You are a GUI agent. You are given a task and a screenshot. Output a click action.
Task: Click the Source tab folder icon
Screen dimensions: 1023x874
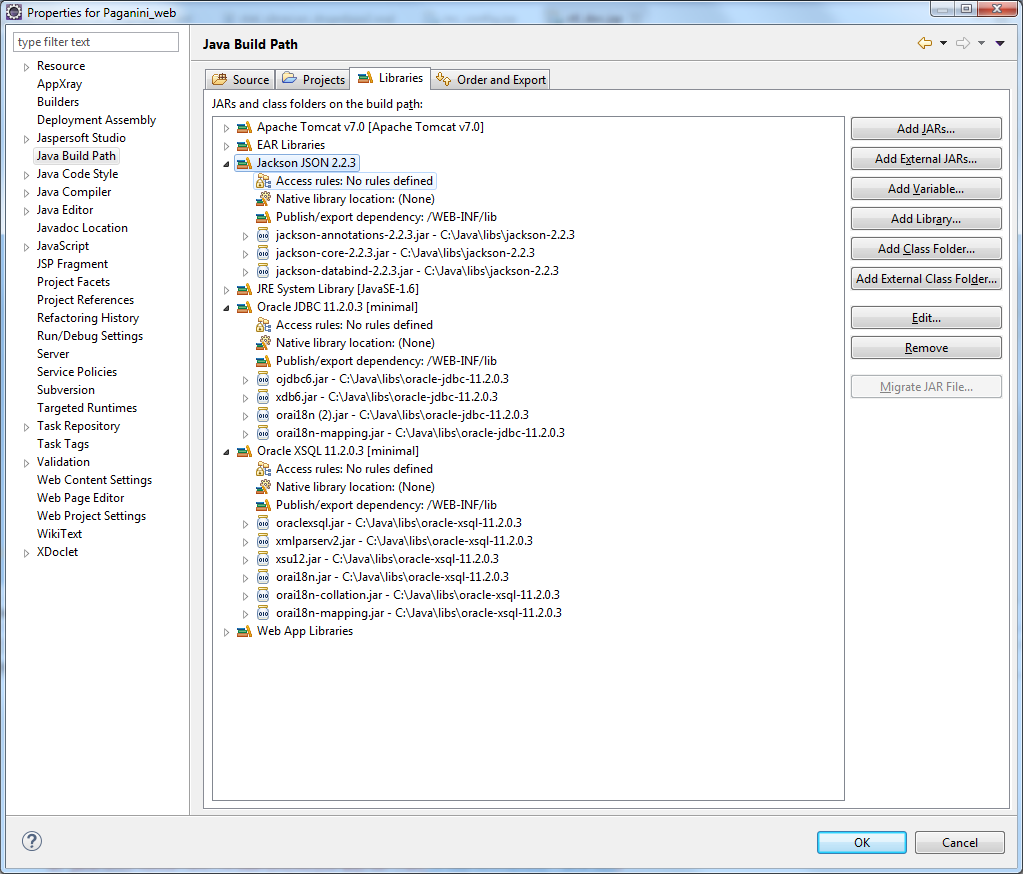click(x=220, y=80)
